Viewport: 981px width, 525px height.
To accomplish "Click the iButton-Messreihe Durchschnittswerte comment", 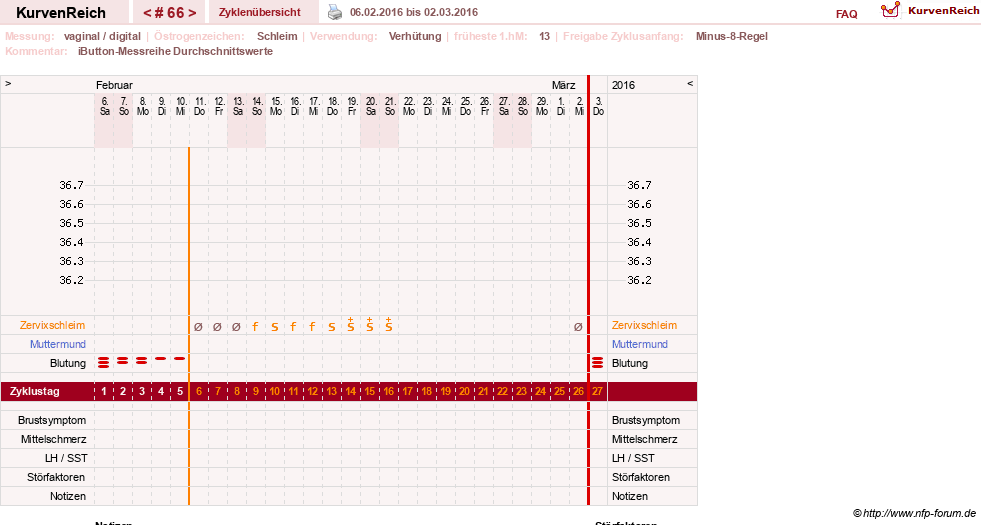I will click(175, 51).
